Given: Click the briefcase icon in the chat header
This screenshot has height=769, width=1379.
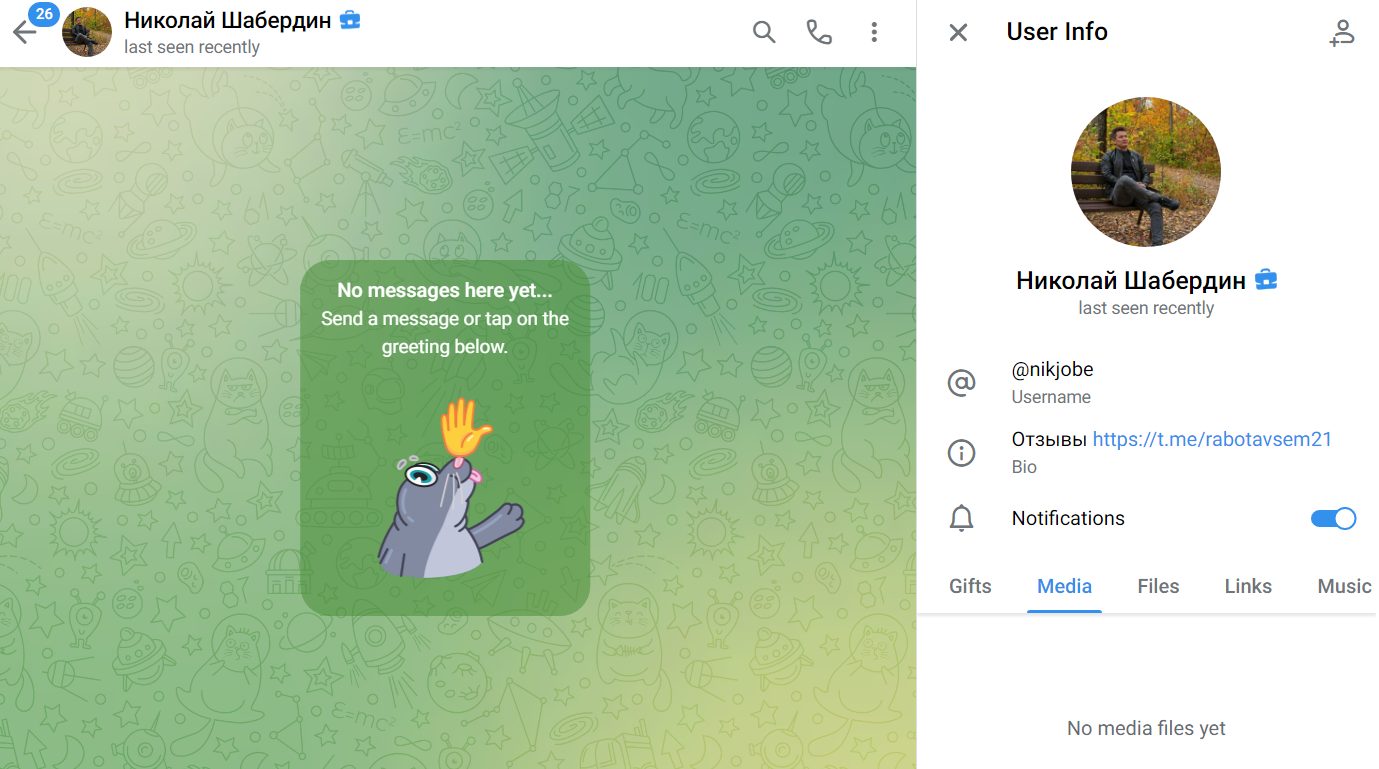Looking at the screenshot, I should 350,20.
